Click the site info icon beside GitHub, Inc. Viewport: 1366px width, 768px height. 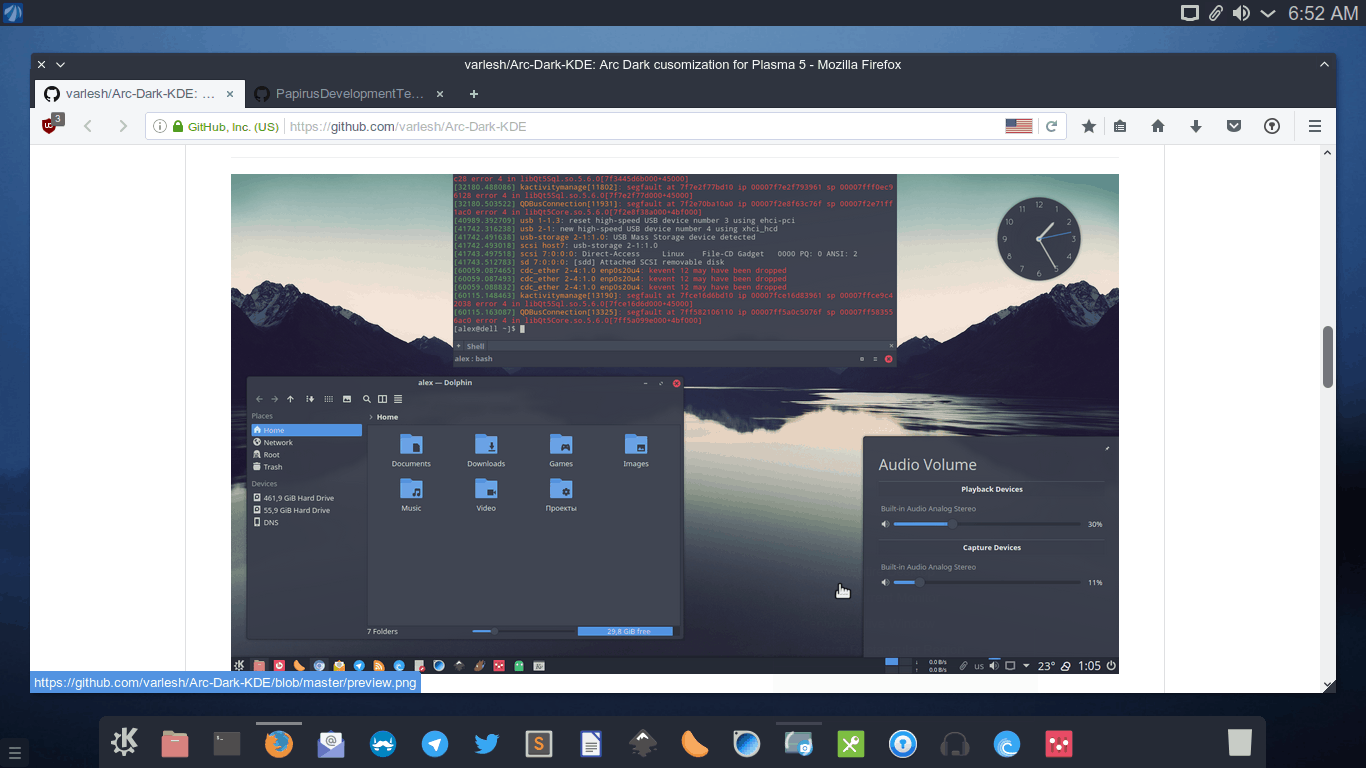[160, 126]
